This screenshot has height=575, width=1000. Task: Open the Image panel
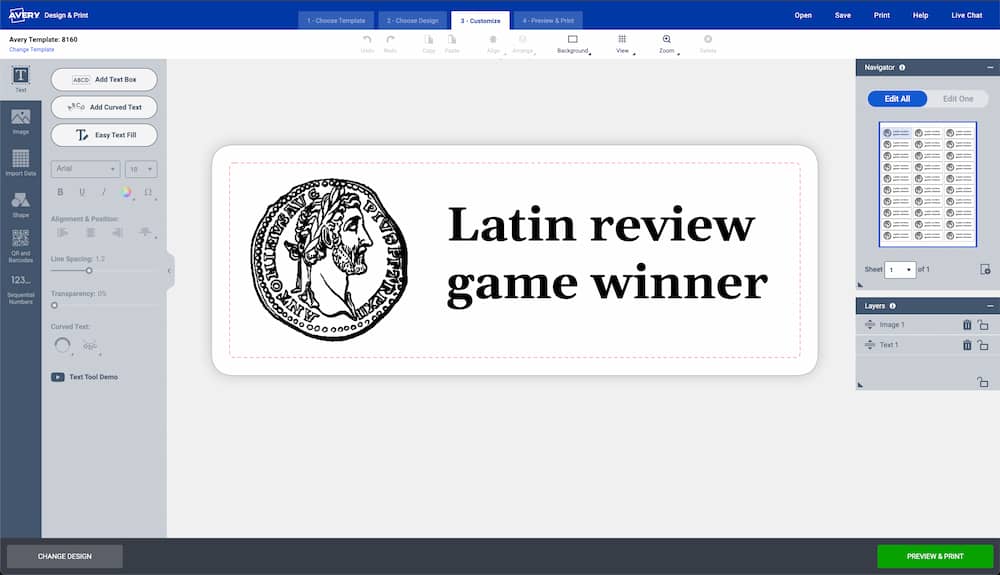[x=20, y=121]
